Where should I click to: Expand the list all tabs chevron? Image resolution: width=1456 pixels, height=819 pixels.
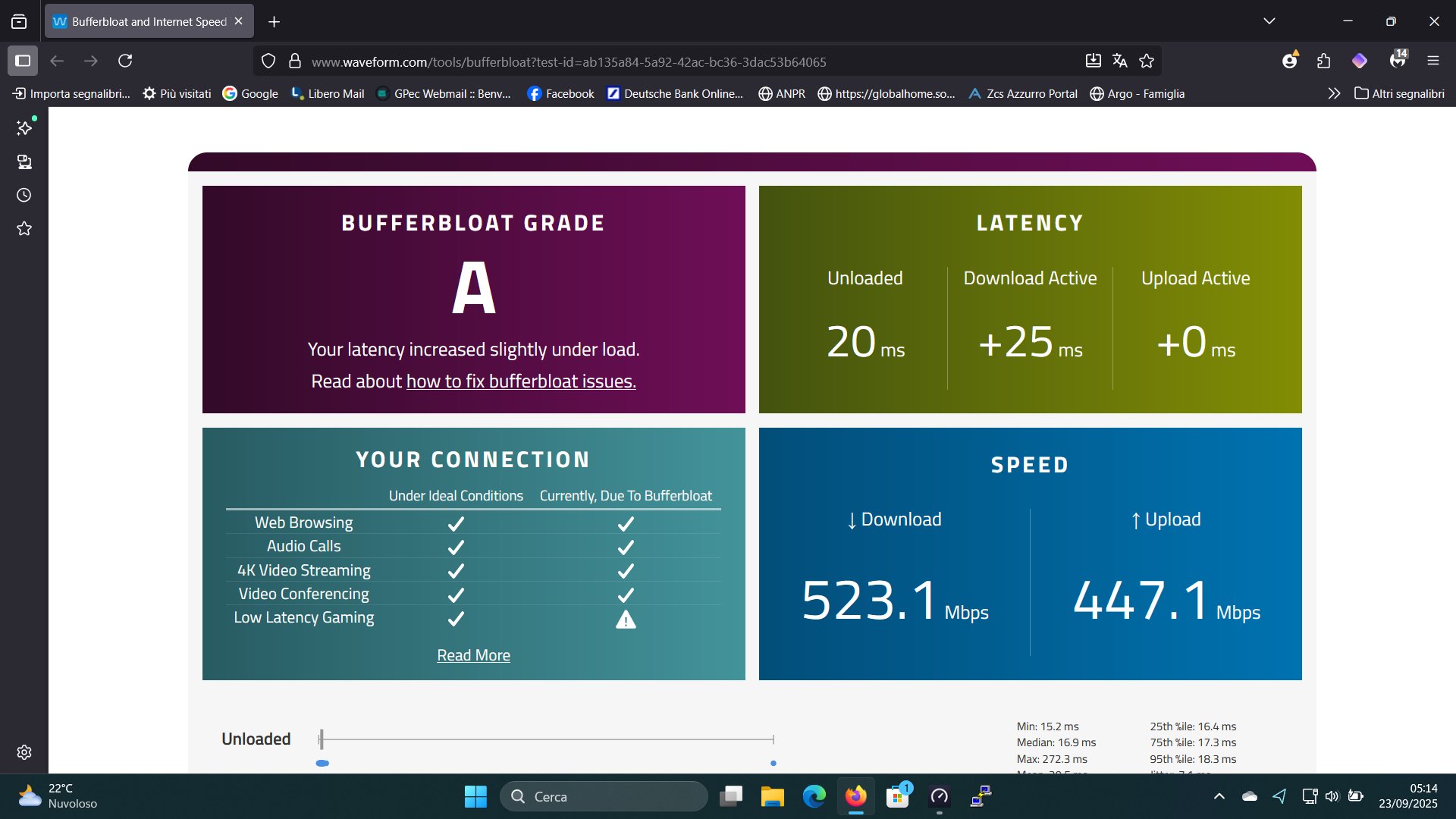click(x=1269, y=21)
